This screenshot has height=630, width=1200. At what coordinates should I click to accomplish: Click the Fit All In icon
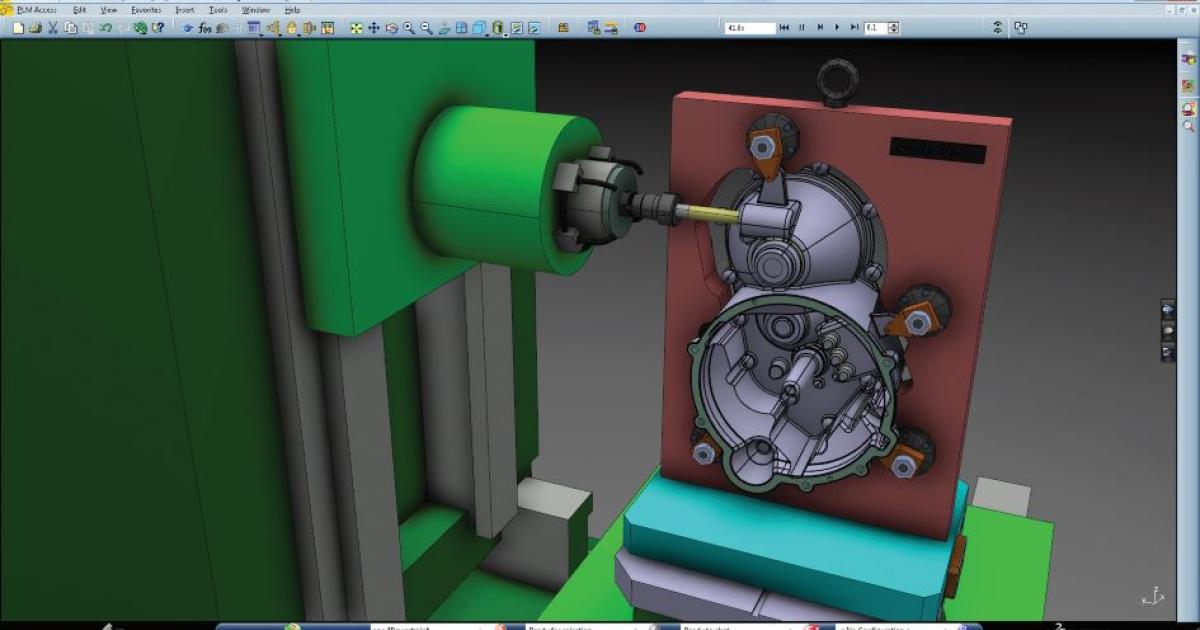pos(356,28)
